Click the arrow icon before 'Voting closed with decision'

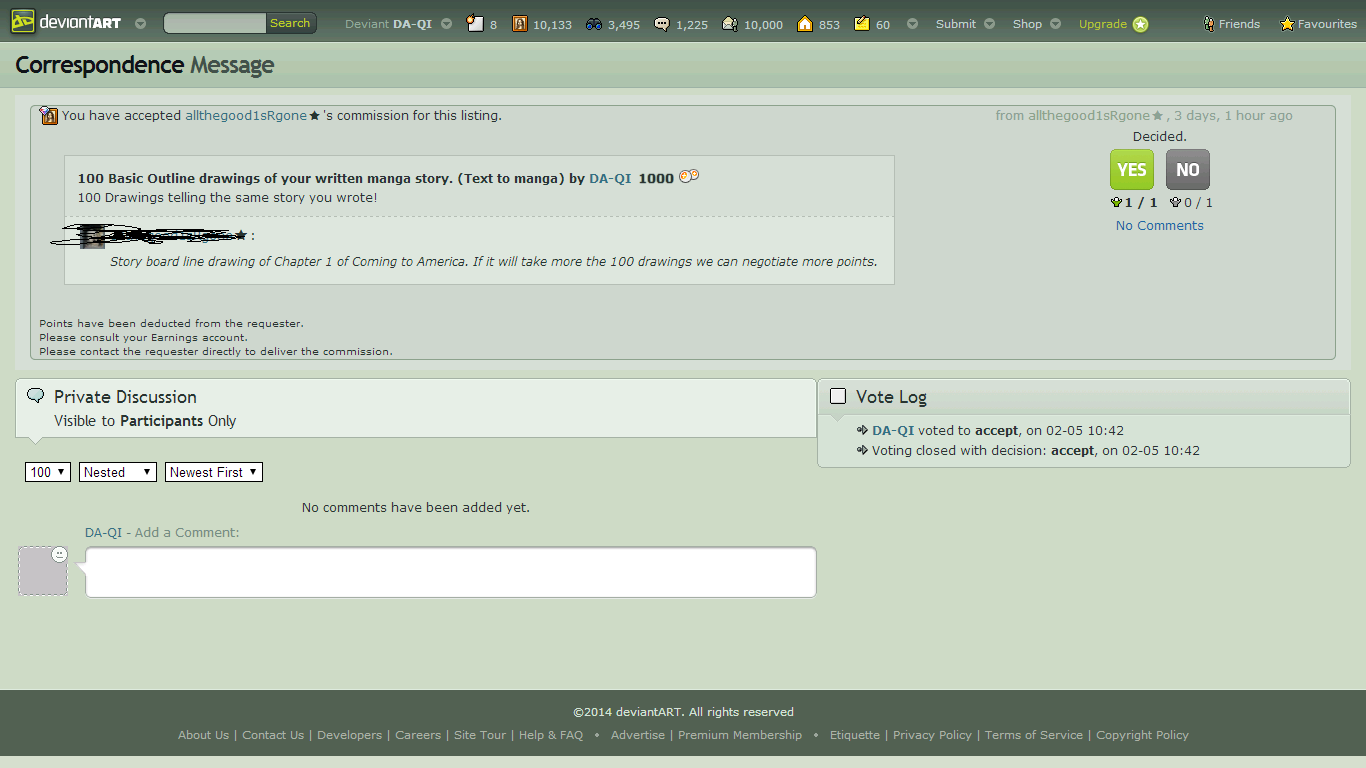tap(862, 451)
